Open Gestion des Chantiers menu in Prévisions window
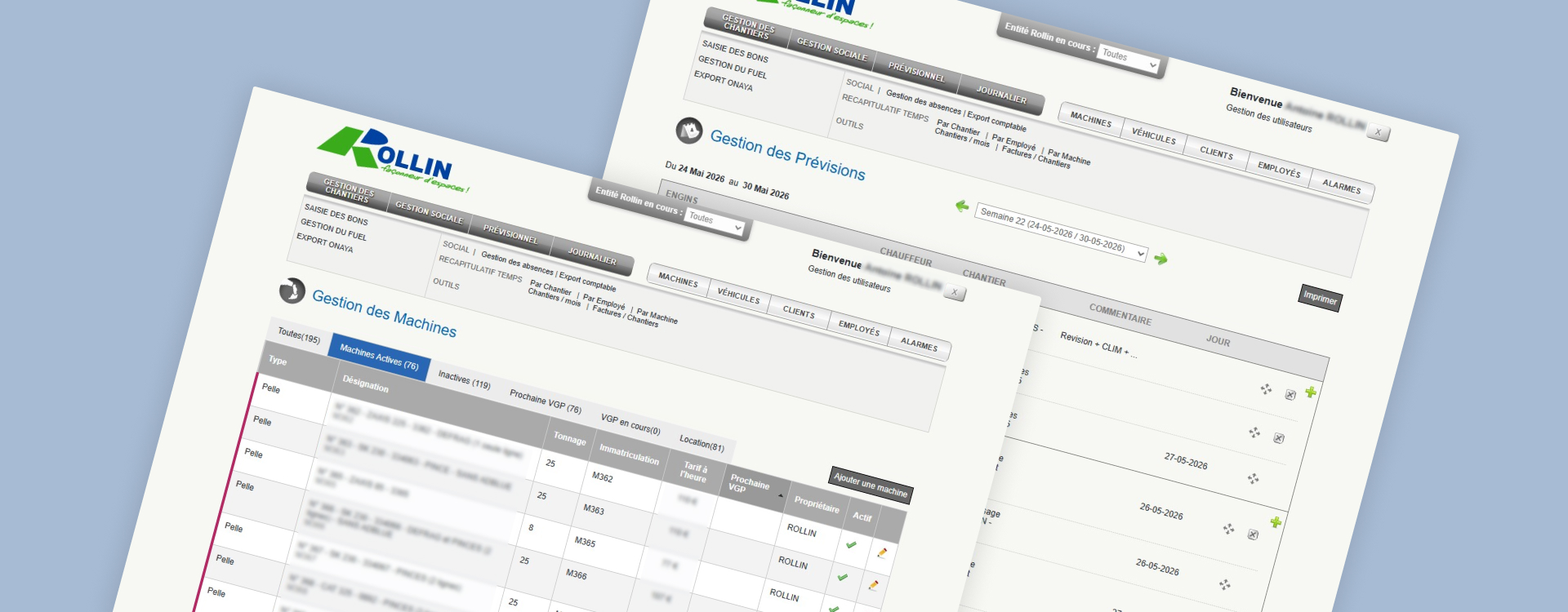 (748, 27)
